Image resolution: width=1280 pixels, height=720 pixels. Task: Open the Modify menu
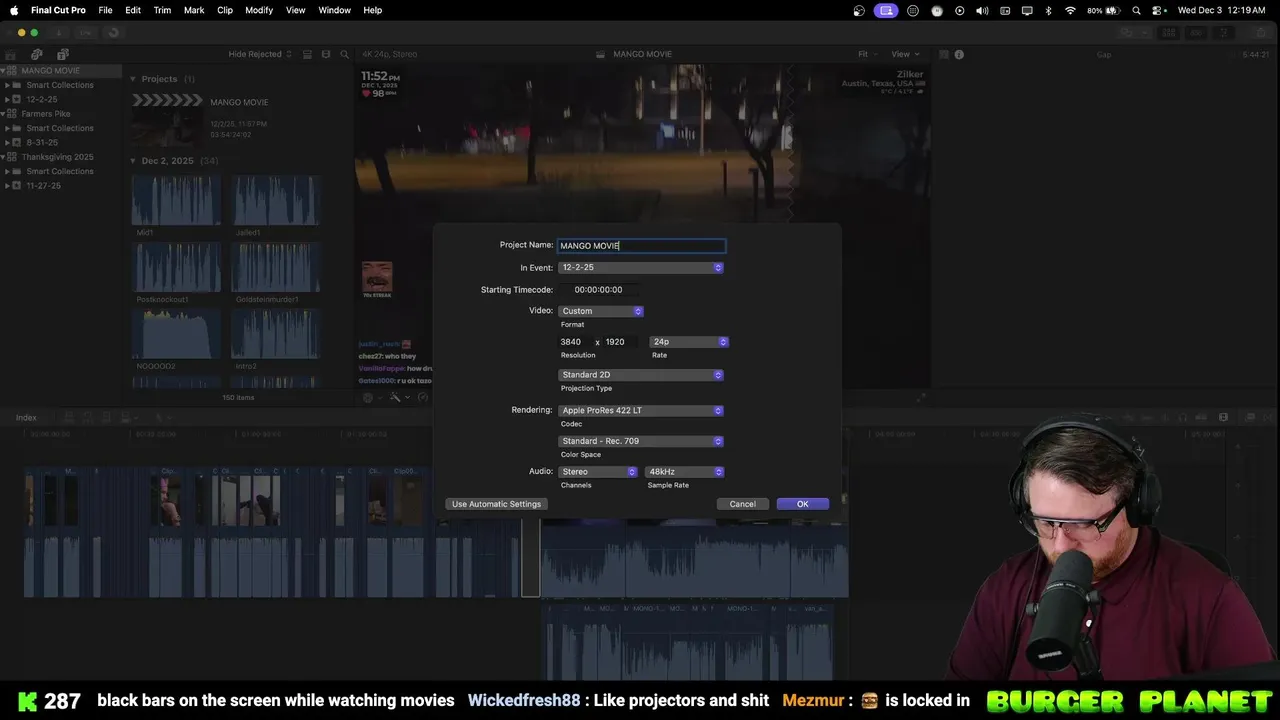259,10
